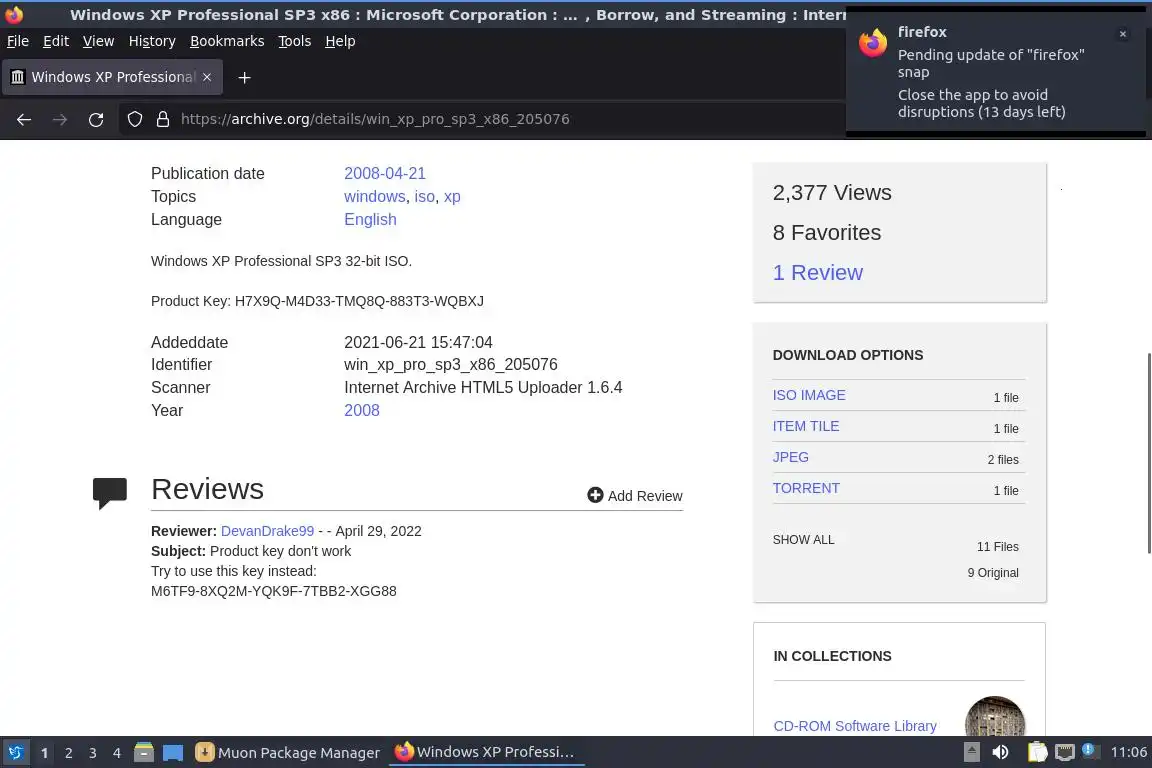Open reviewer DevanDrake99's profile

[267, 531]
